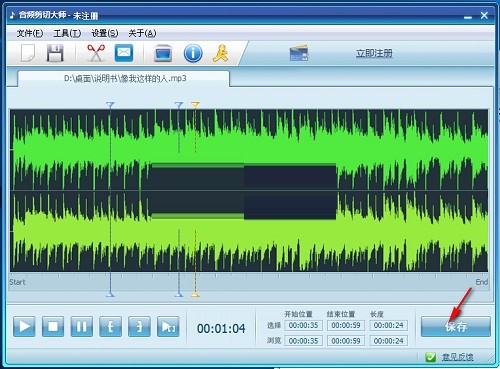Open the 文件(F) menu
Screen dimensions: 500x369
(x=30, y=33)
